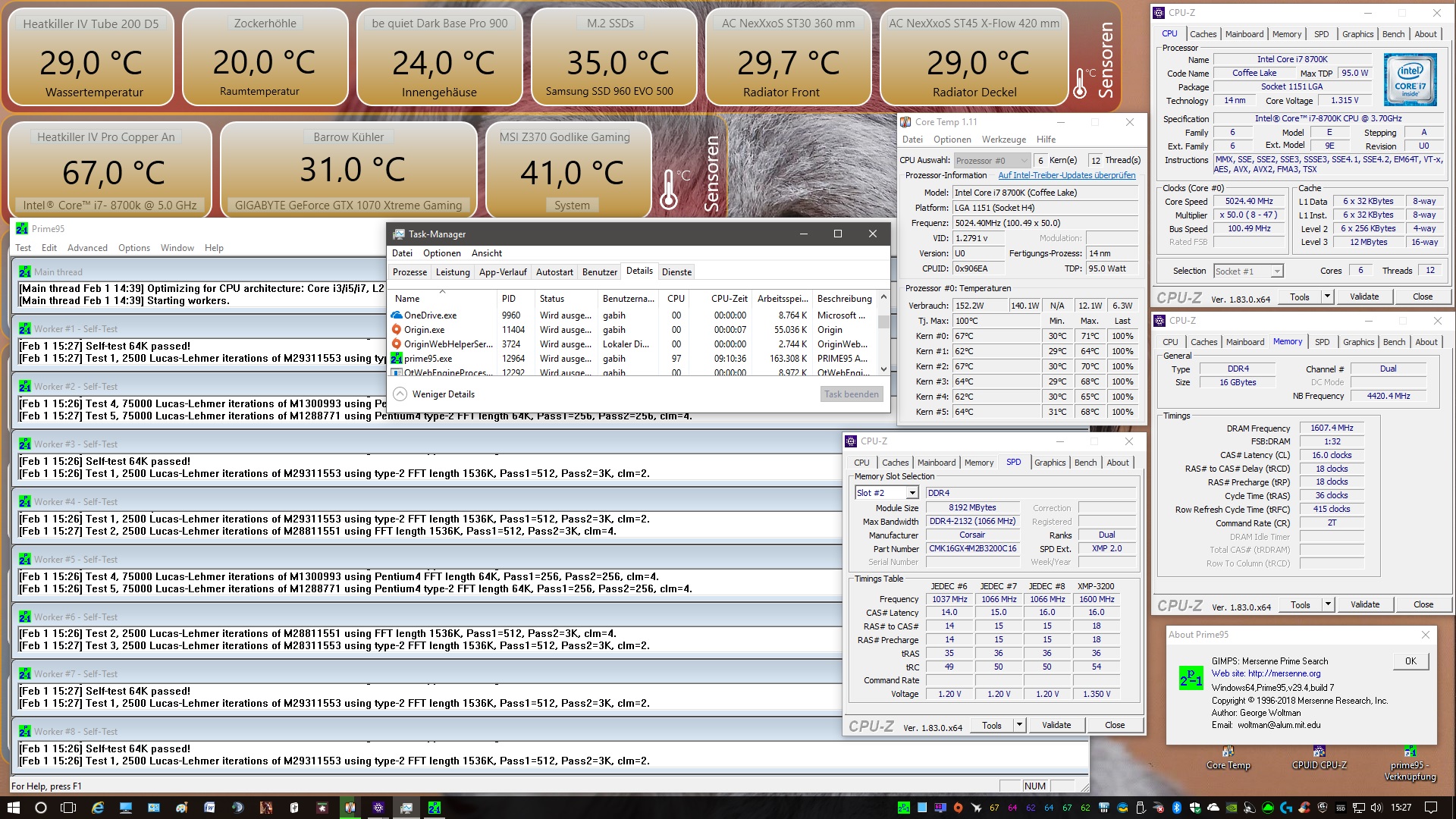
Task: Click the Bluetooth tray icon
Action: 1176,808
